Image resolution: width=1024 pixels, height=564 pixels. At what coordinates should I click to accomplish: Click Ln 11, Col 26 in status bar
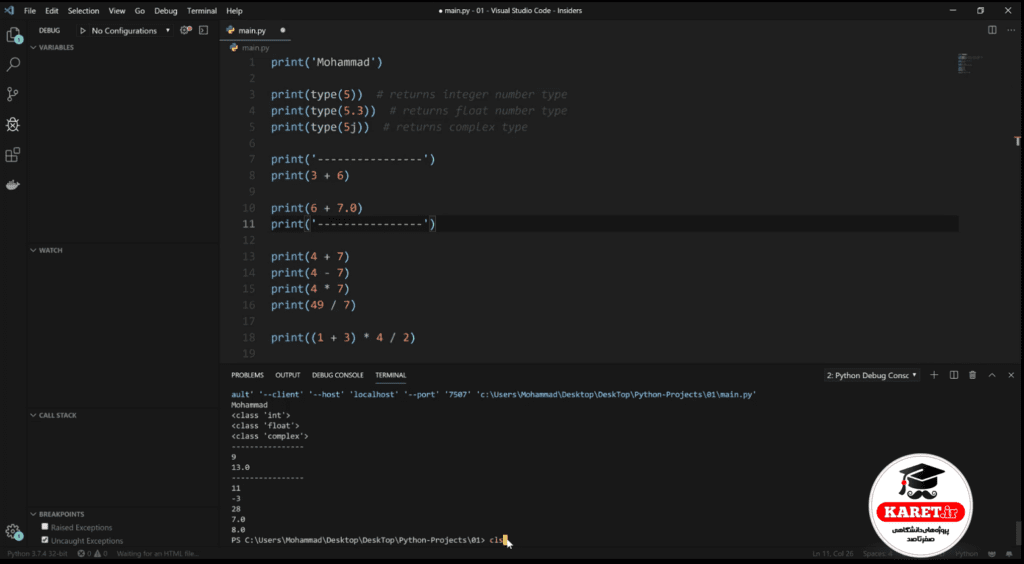833,554
